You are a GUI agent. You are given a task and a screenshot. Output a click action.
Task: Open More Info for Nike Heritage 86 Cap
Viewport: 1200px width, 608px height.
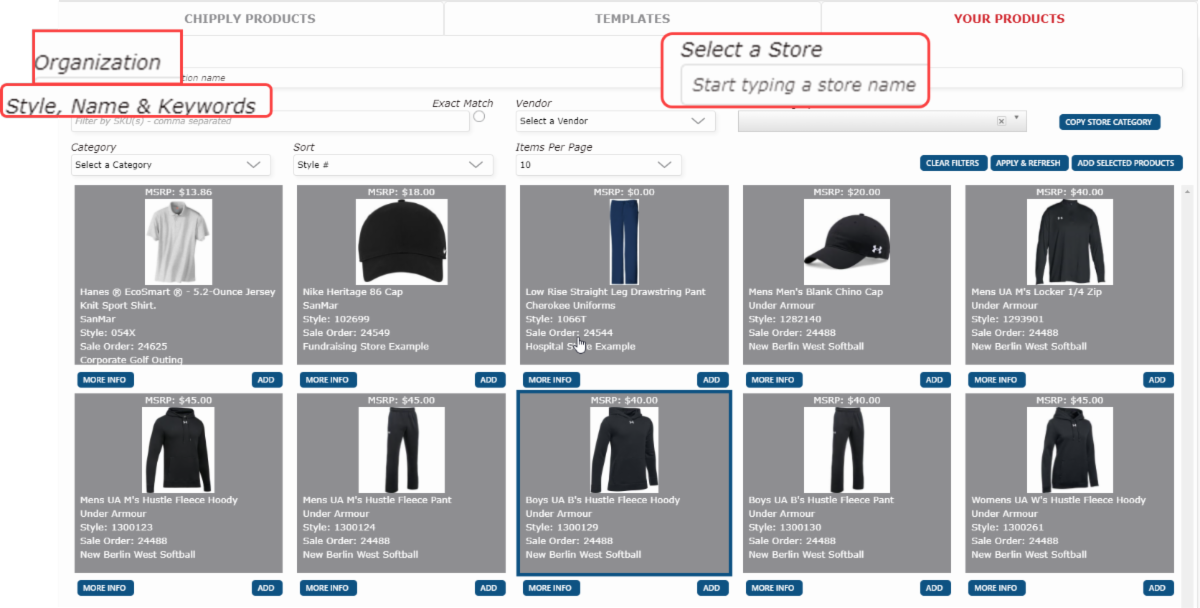pos(328,380)
